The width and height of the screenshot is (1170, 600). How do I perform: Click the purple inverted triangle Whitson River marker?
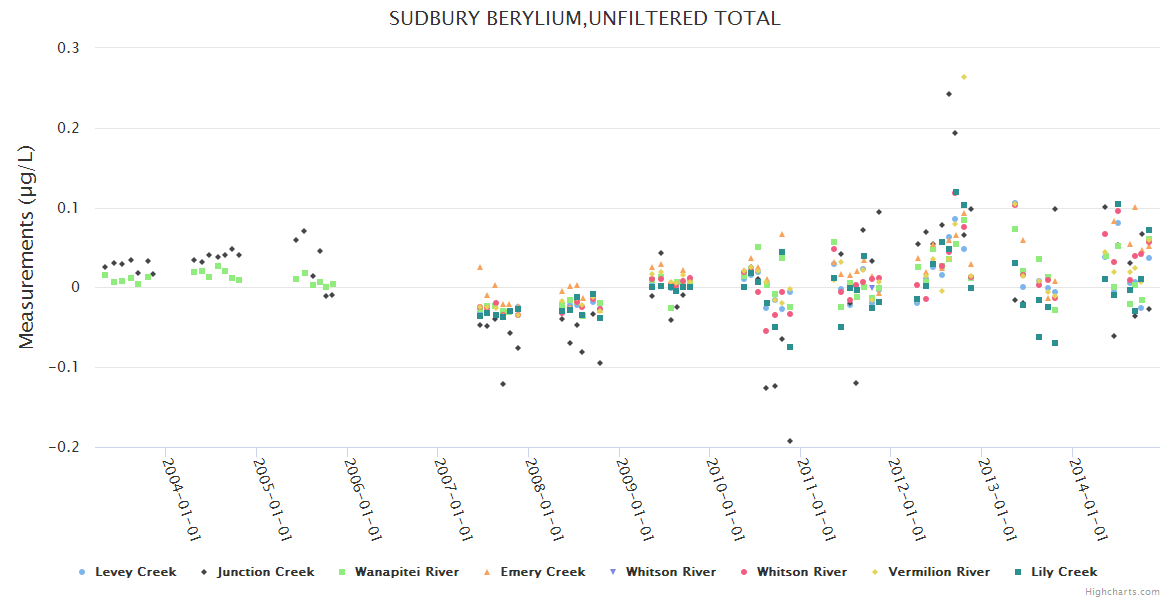612,572
